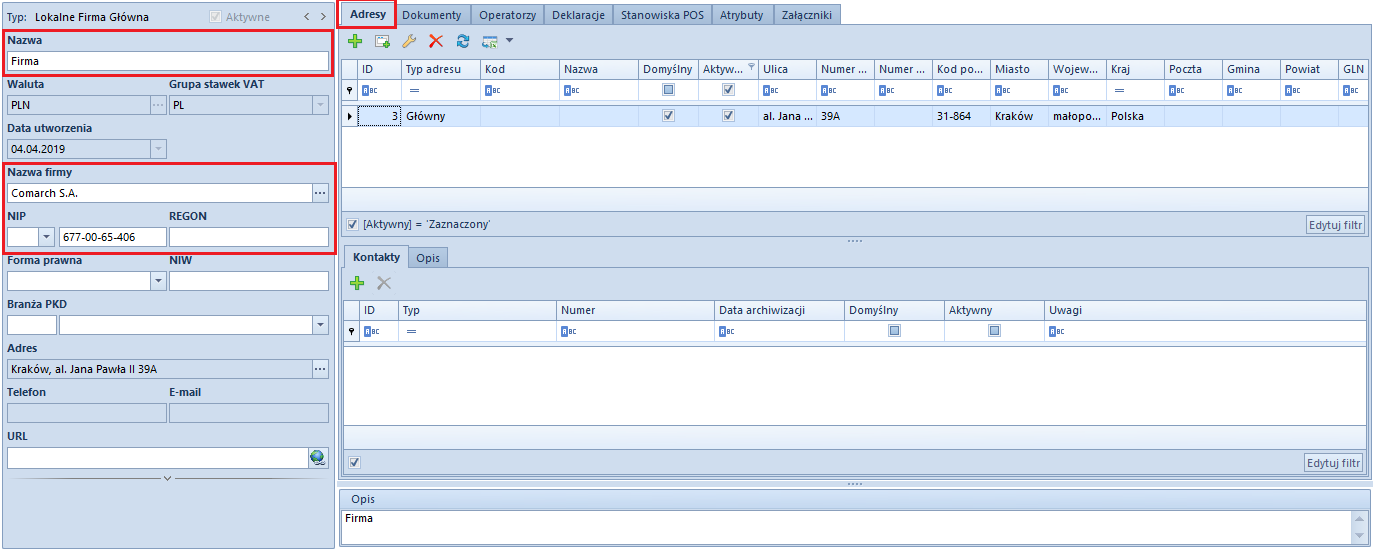
Task: Click filter funnel icon on Aktywny column
Action: click(x=751, y=66)
